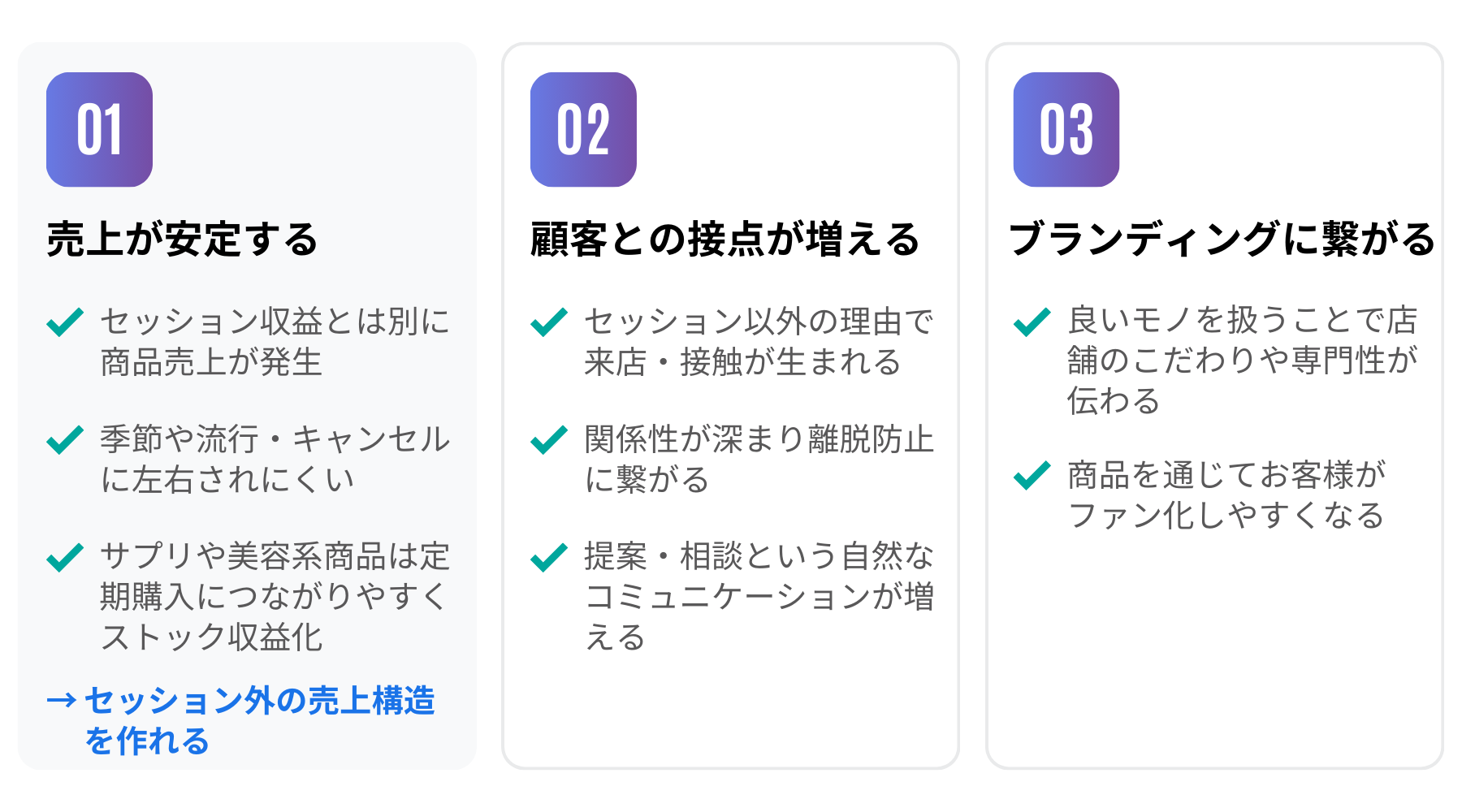Click the コミュニケーションが増える text item
Viewport: 1462px width, 812px height.
[x=759, y=598]
